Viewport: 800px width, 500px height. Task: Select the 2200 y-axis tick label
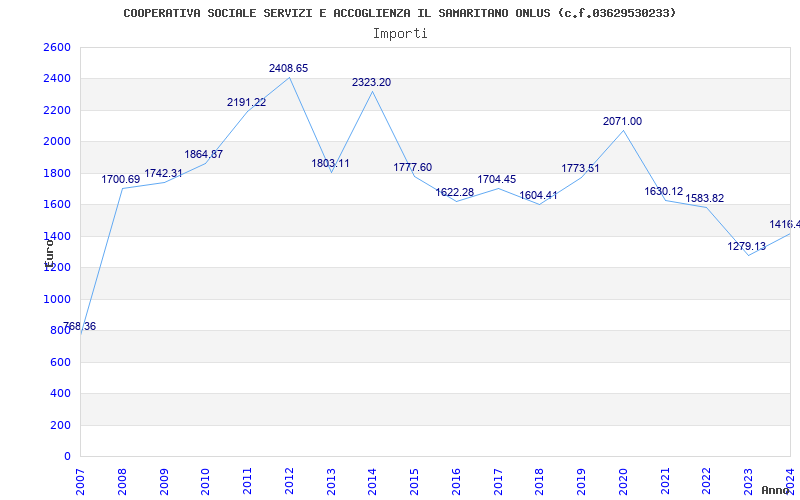57,110
